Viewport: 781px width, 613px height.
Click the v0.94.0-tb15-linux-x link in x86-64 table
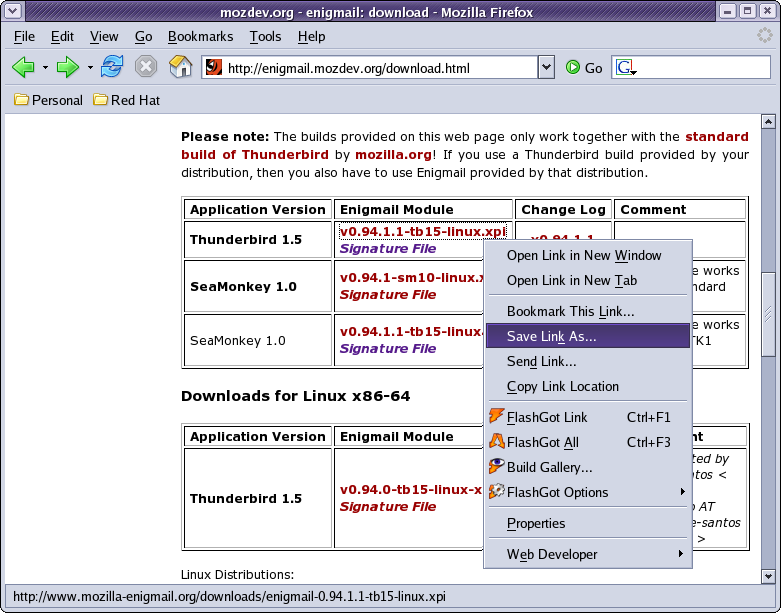411,490
